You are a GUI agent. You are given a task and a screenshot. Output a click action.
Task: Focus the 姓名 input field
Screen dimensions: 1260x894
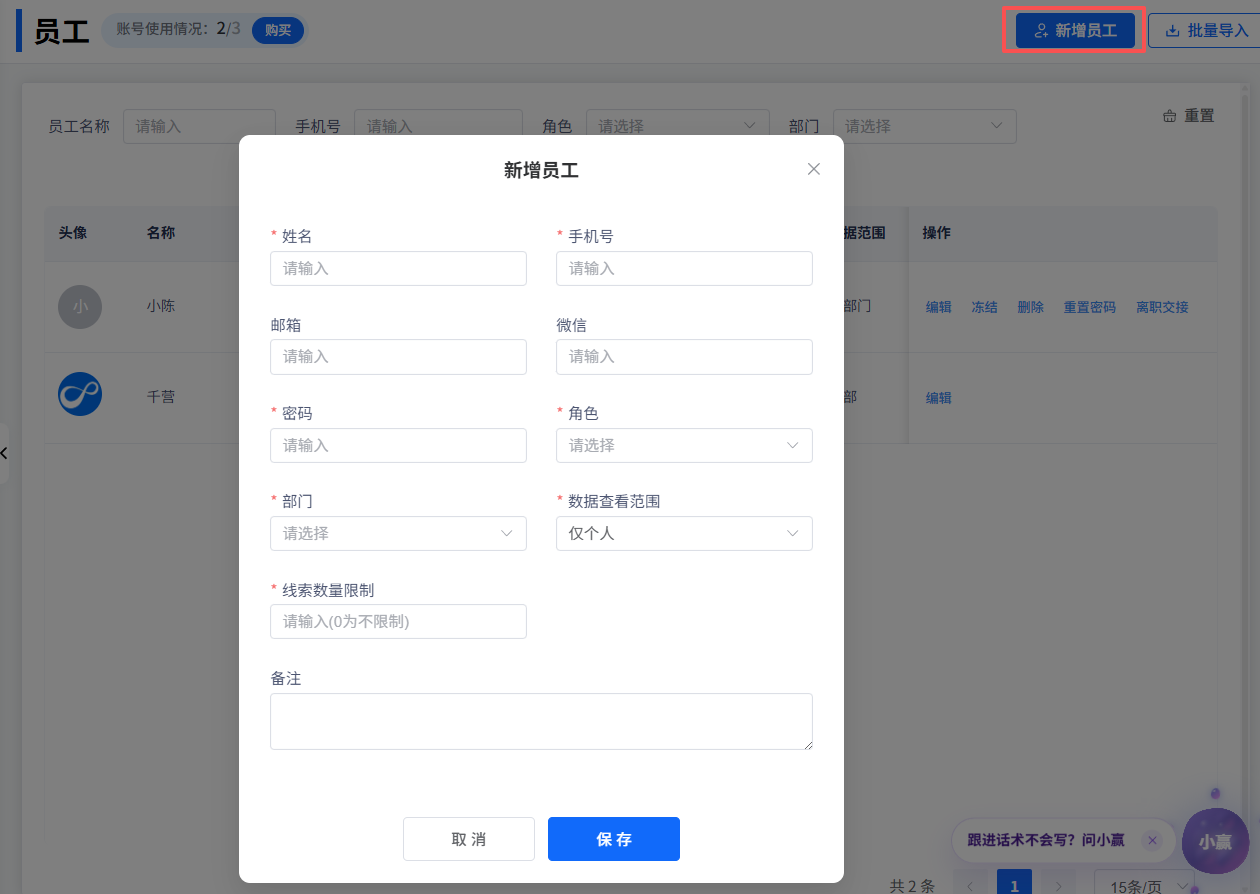point(398,268)
